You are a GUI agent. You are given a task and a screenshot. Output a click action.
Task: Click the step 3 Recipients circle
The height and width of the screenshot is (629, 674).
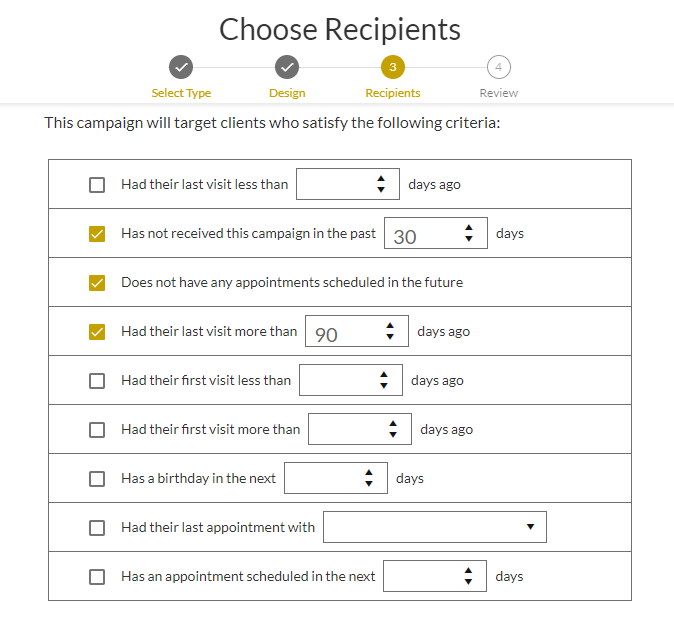tap(393, 67)
